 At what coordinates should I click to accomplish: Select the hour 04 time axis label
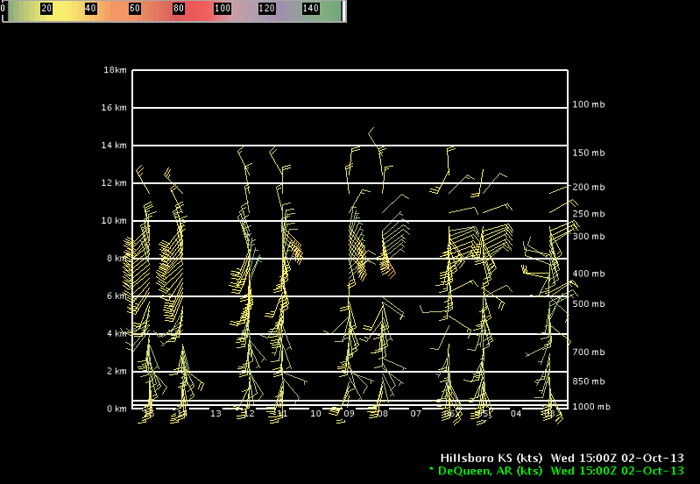coord(516,413)
